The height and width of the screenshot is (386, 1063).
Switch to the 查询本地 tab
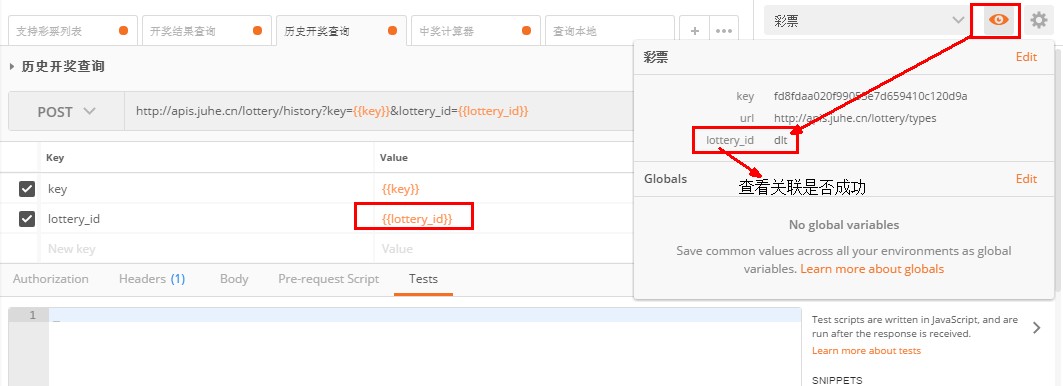[609, 31]
